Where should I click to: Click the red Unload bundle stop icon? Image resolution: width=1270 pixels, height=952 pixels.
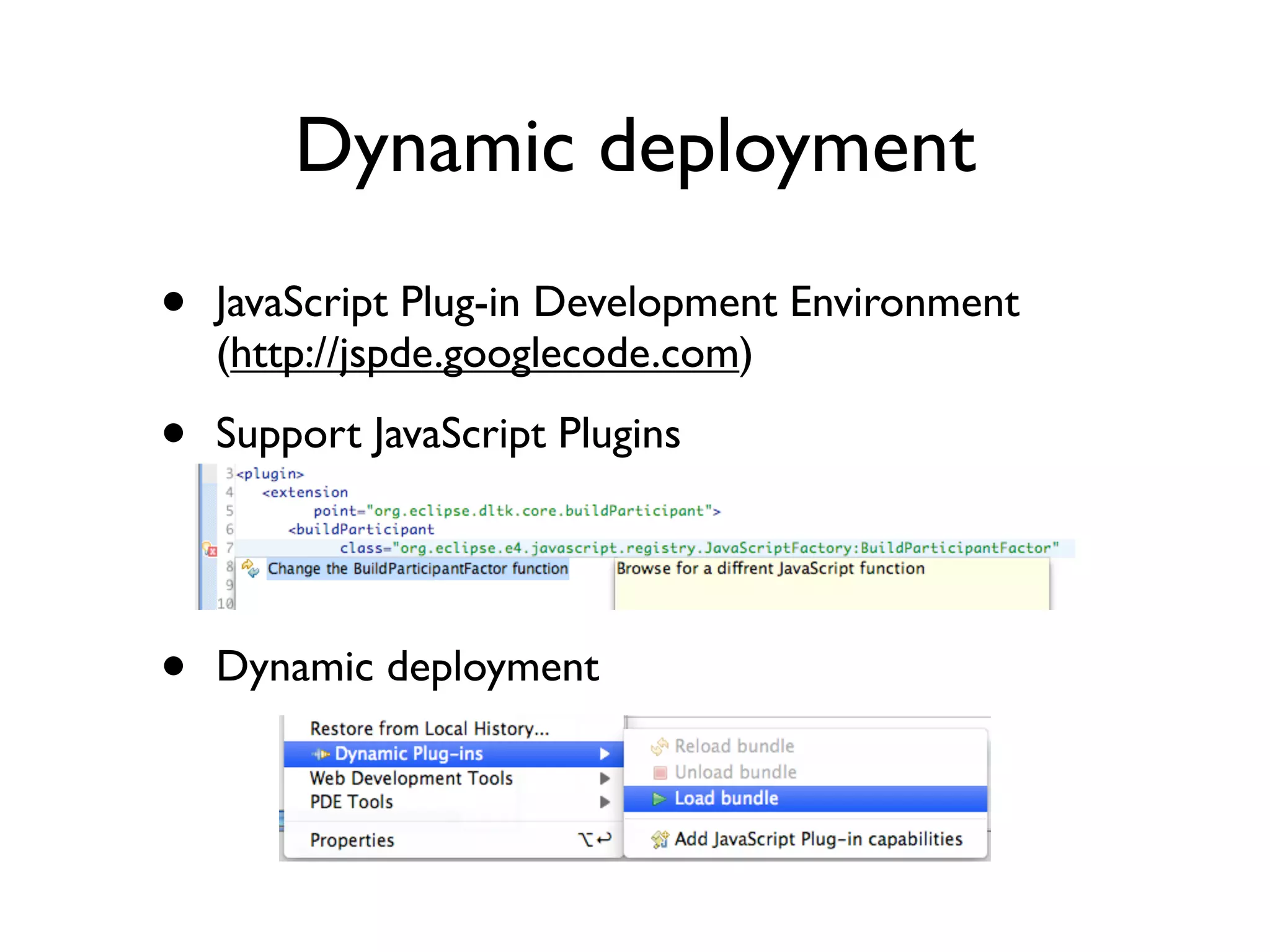660,773
